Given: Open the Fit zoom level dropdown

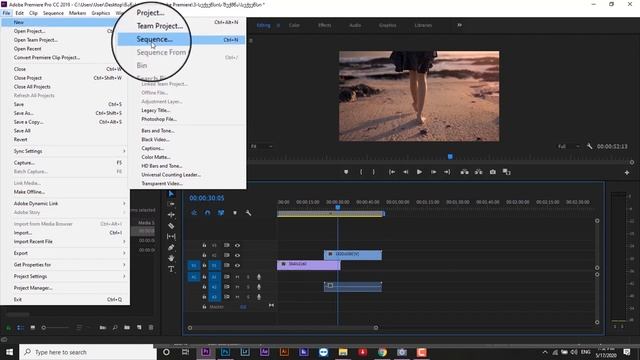Looking at the screenshot, I should pos(262,146).
